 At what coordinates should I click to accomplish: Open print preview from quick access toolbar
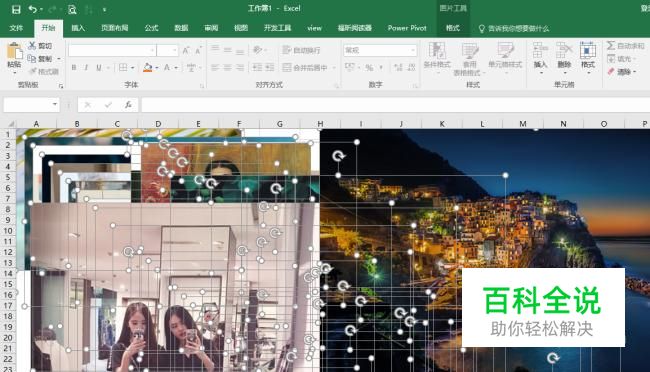click(x=72, y=9)
